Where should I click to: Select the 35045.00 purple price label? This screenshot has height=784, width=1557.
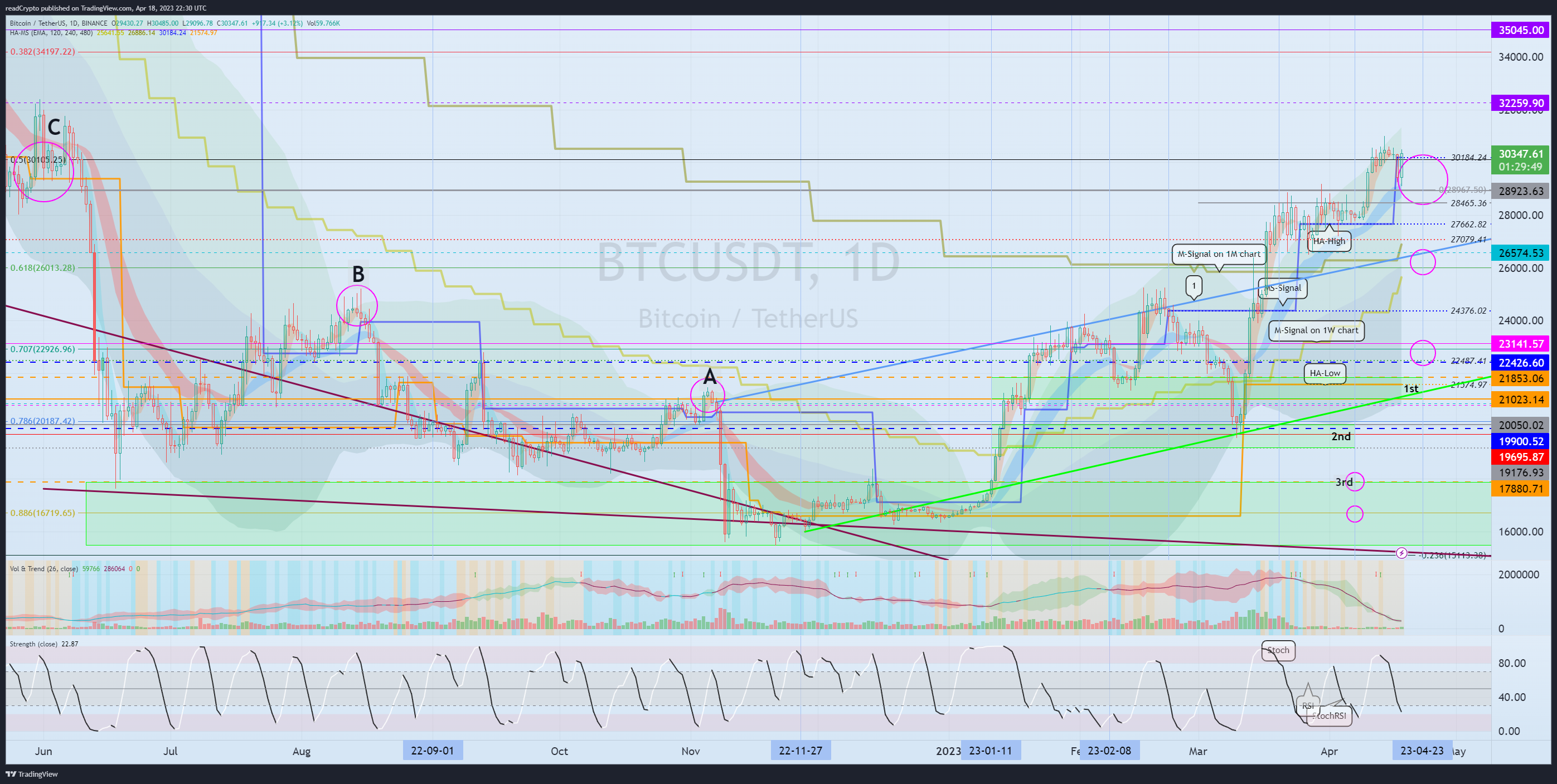[x=1521, y=30]
